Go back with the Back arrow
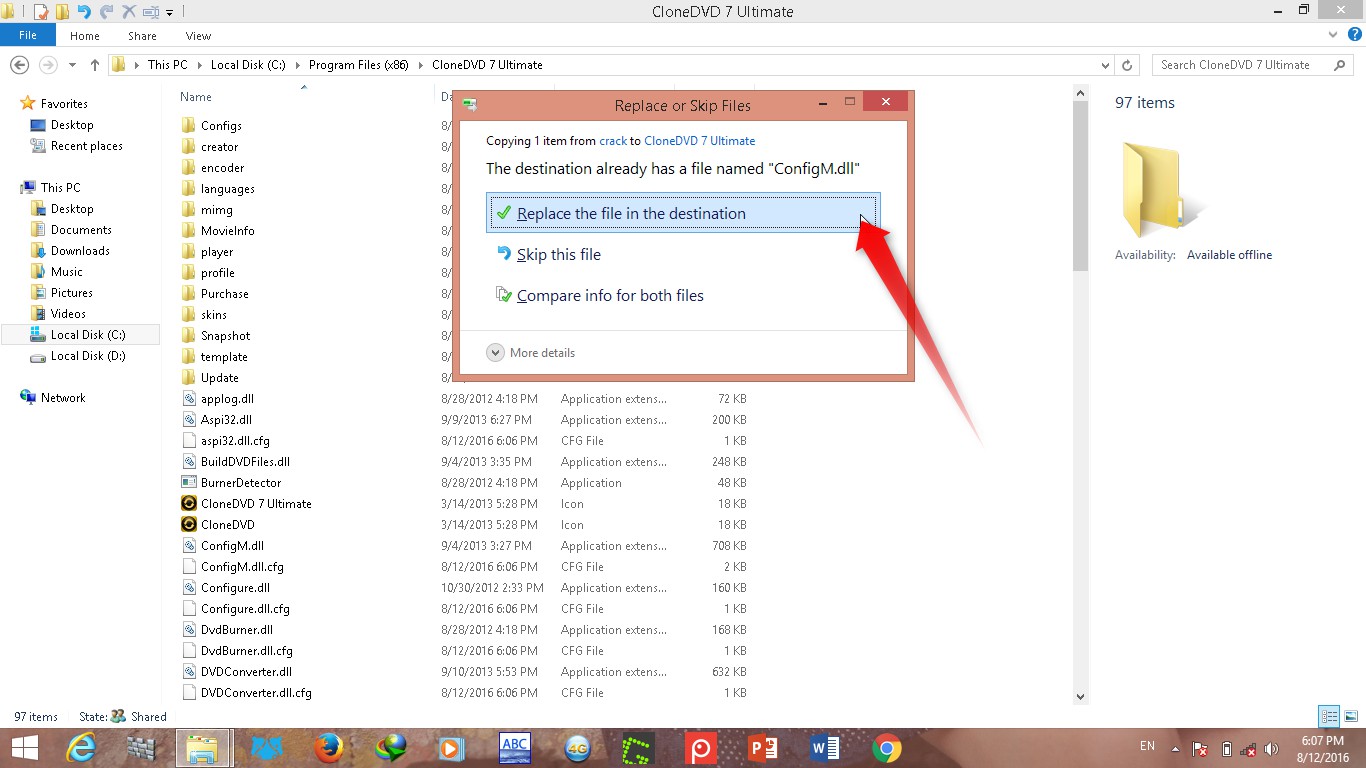The width and height of the screenshot is (1366, 768). (19, 64)
